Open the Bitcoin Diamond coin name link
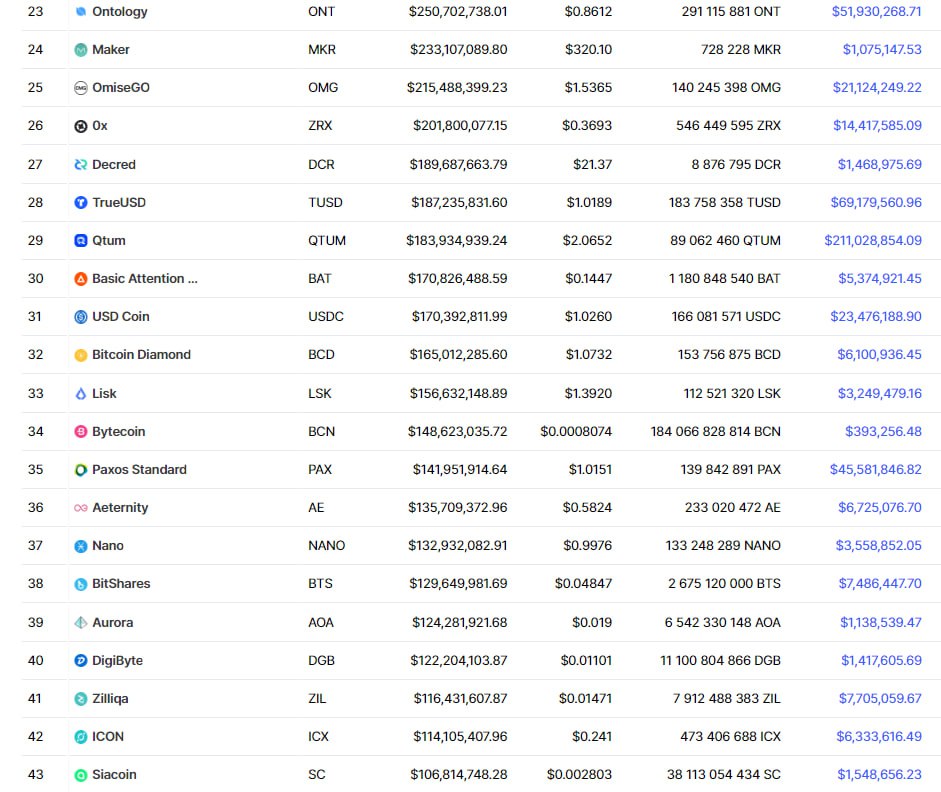 coord(141,355)
